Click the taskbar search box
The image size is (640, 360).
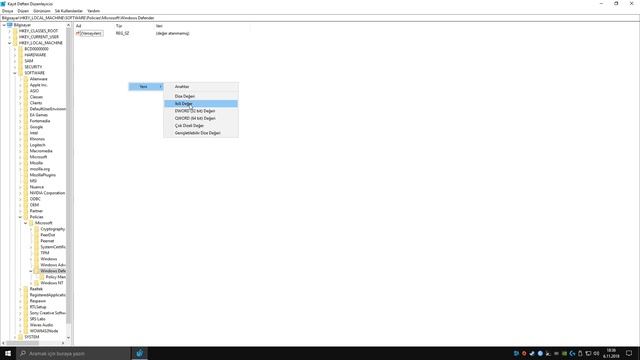click(x=73, y=353)
